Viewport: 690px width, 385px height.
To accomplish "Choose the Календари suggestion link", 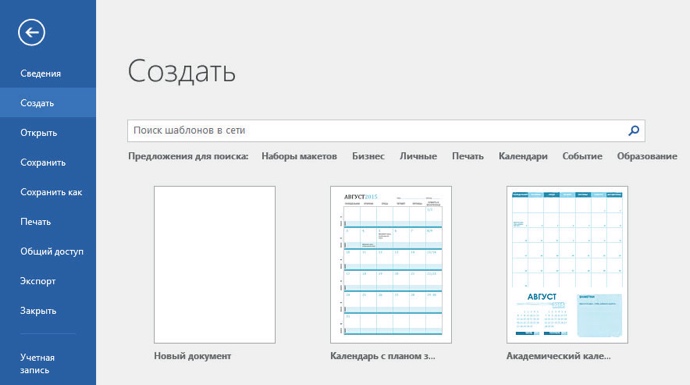I will (523, 156).
